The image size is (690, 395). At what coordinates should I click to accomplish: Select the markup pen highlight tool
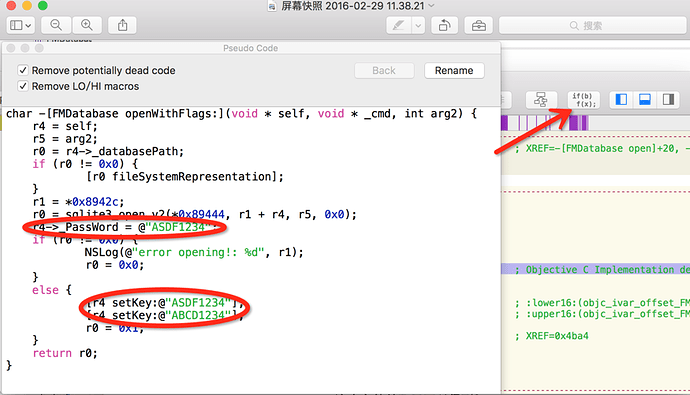(399, 26)
